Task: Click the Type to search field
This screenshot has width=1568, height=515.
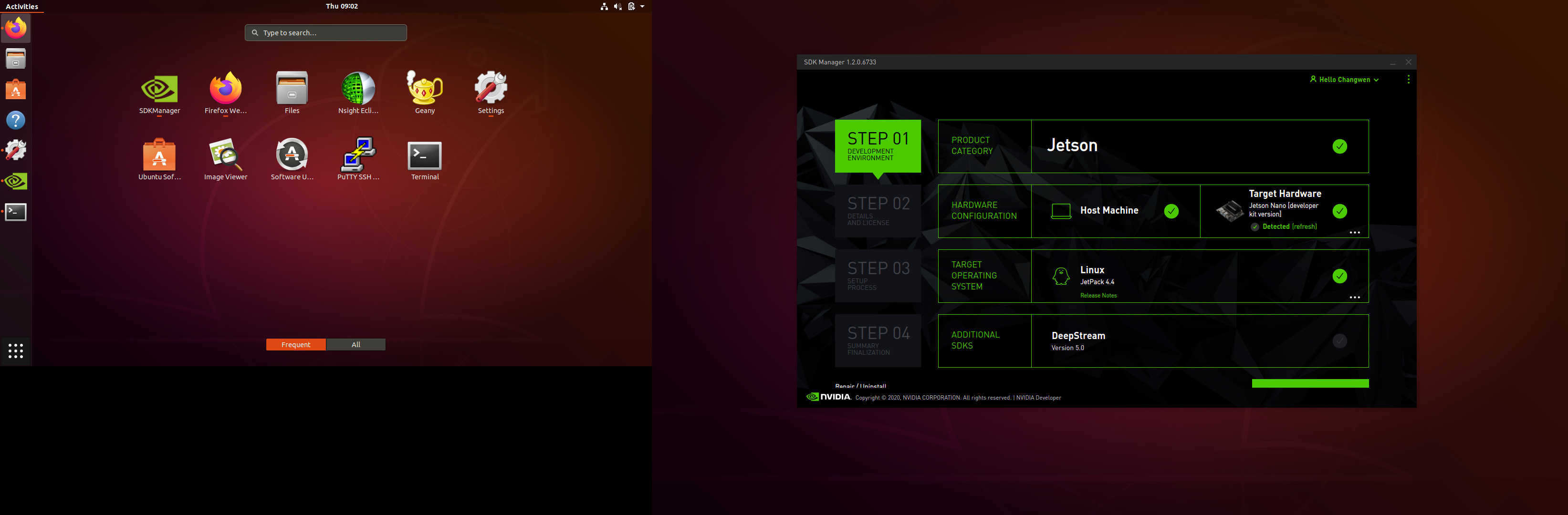Action: tap(325, 33)
